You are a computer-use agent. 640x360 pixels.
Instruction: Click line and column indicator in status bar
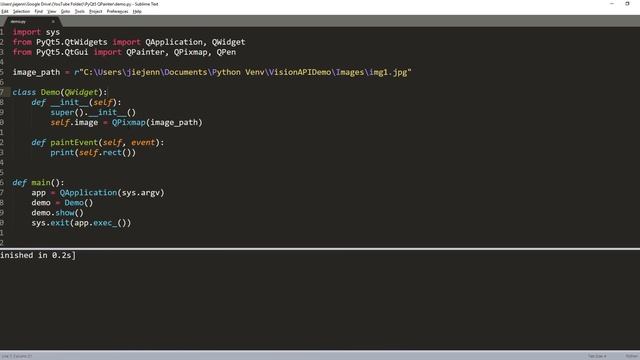17,356
